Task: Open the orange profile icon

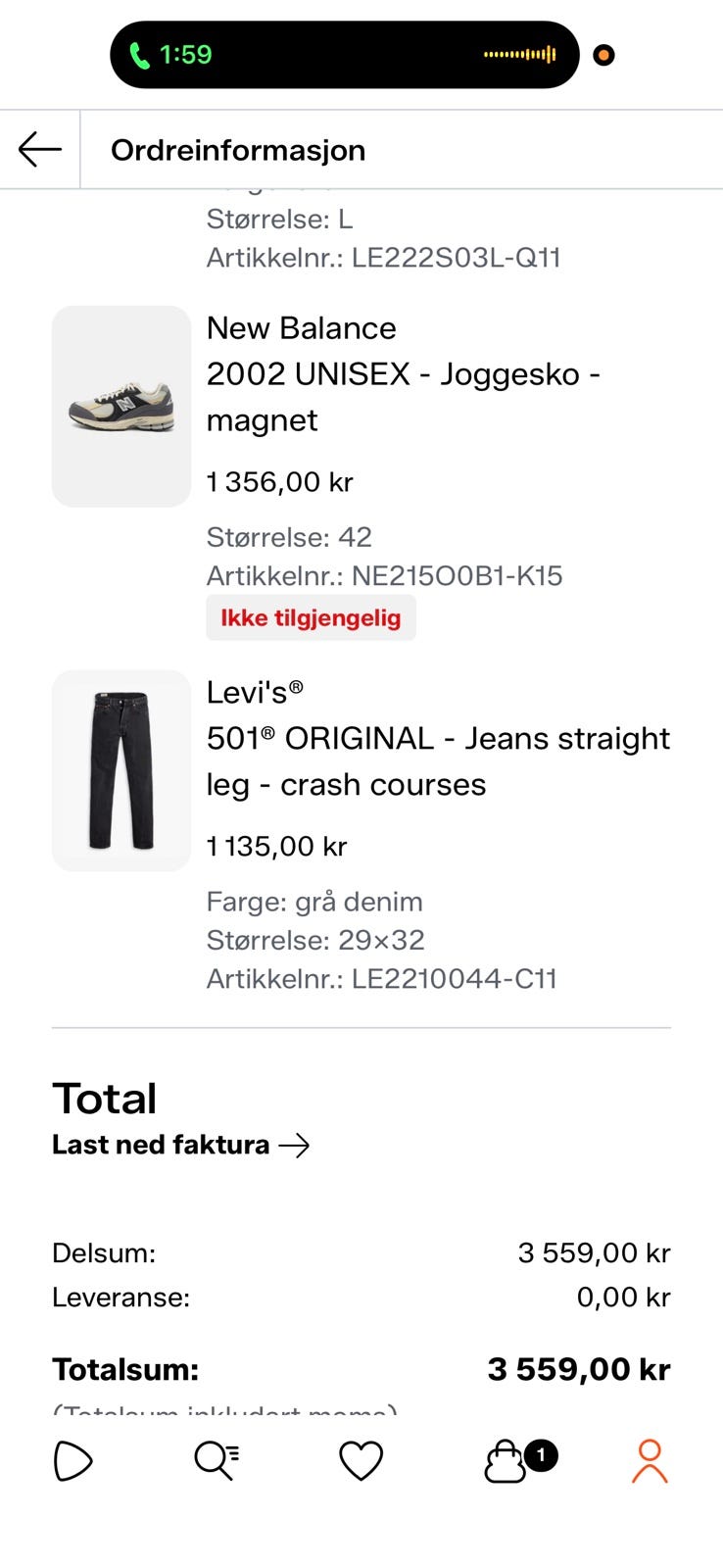Action: 650,1461
